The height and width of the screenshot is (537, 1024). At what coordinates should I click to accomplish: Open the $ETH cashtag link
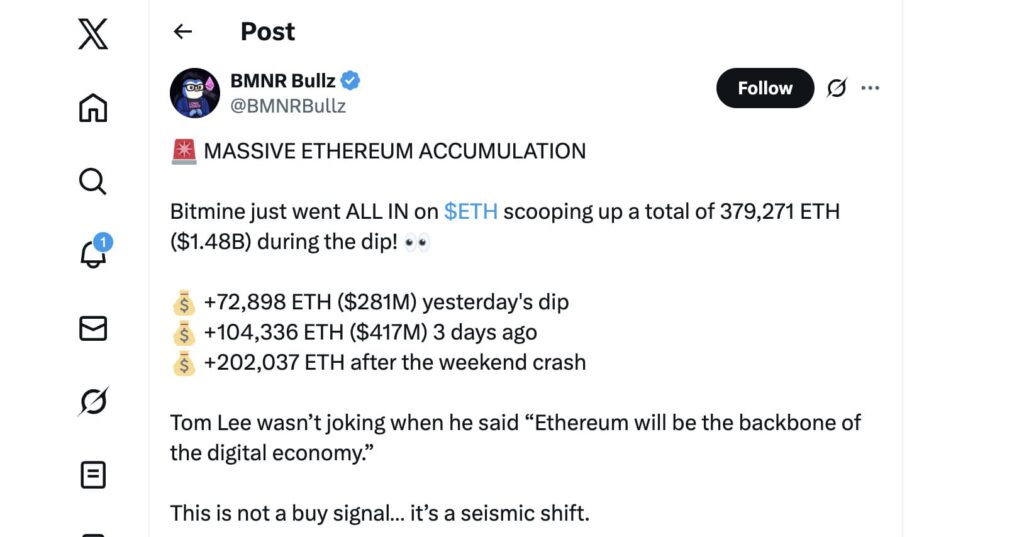pos(471,211)
